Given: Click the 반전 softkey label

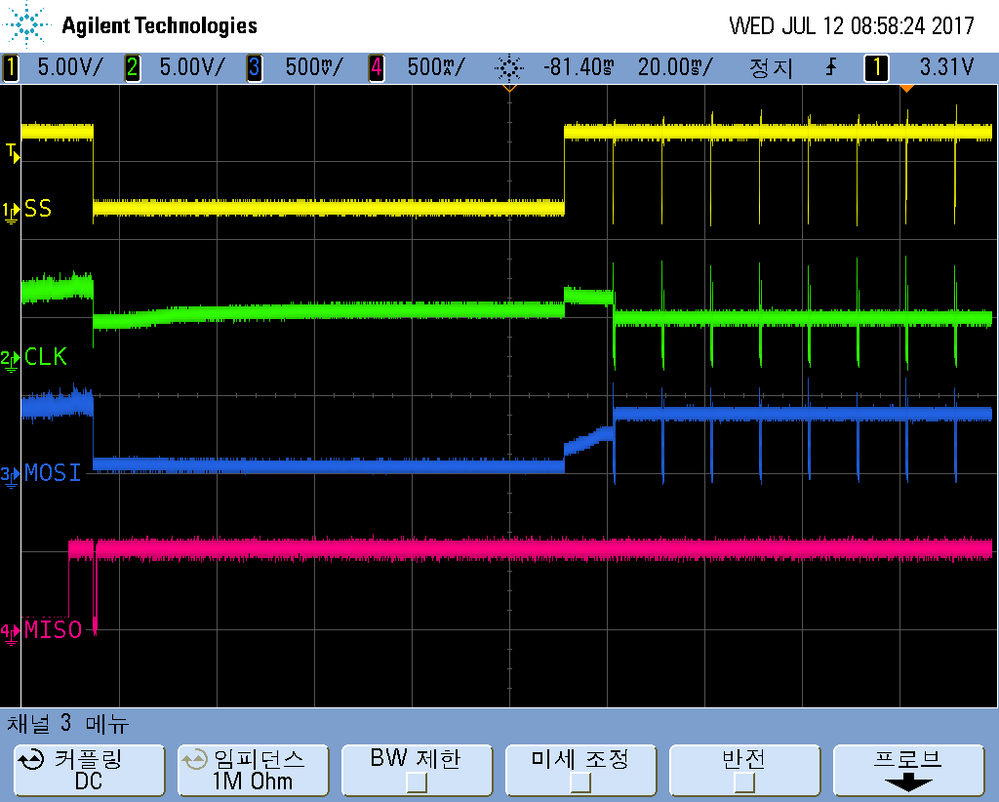Looking at the screenshot, I should (x=744, y=759).
